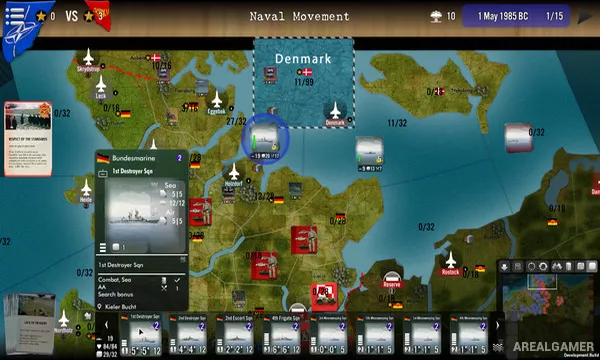The width and height of the screenshot is (600, 360).
Task: Select the 1st Destroyer Sqn card in tray
Action: (x=141, y=335)
